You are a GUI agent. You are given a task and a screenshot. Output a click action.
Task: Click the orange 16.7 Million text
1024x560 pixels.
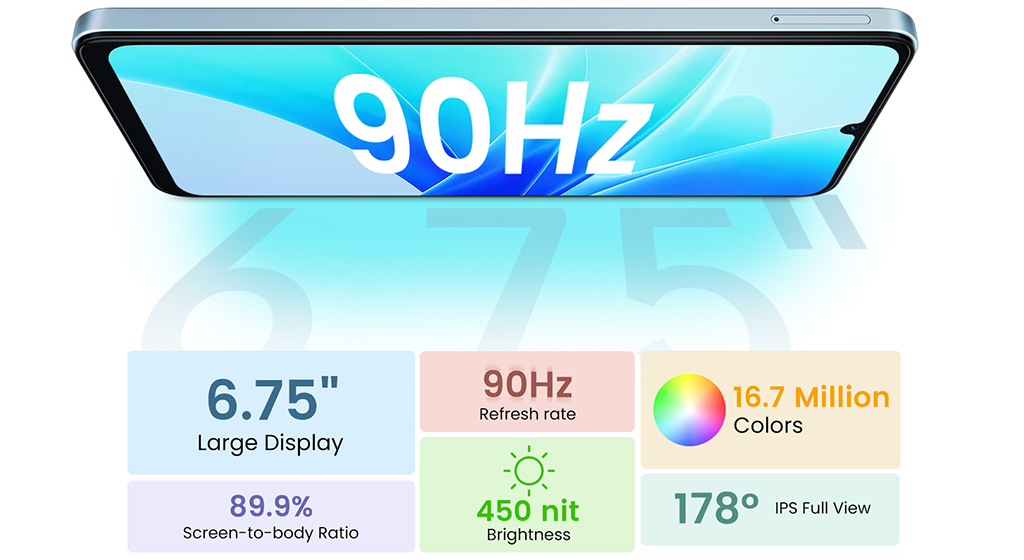(x=811, y=397)
